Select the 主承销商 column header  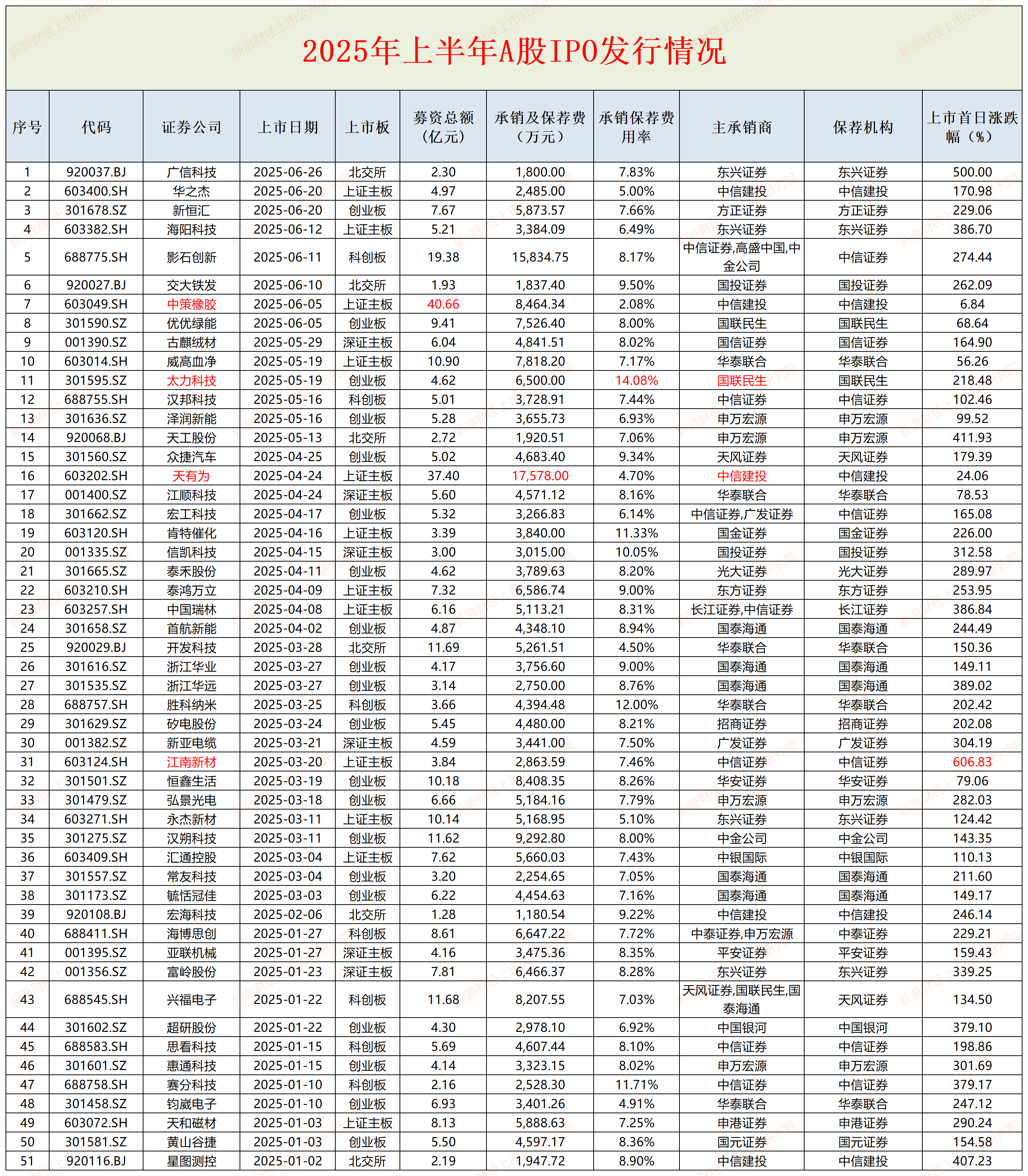point(741,127)
